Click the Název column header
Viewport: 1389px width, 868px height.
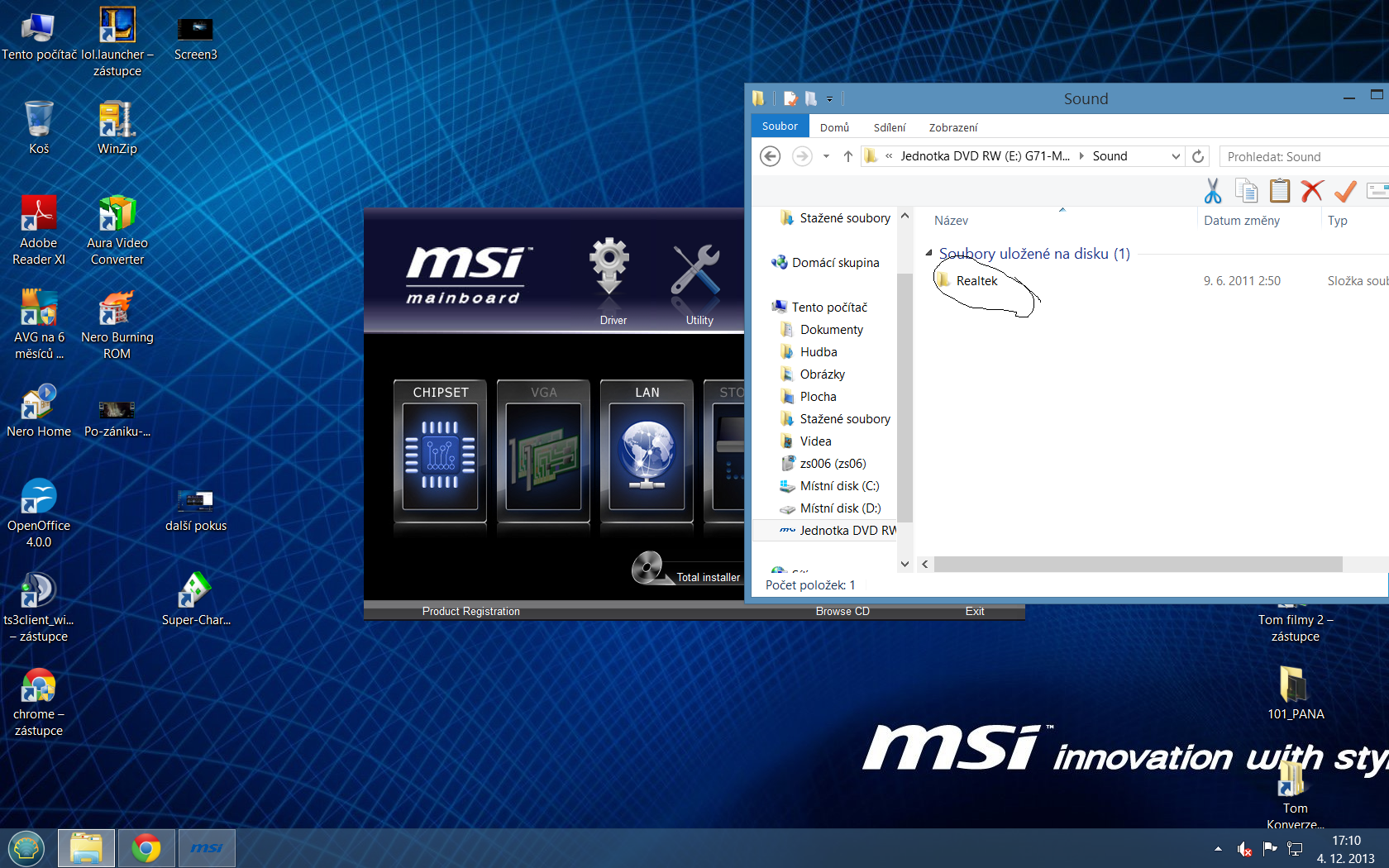[952, 221]
